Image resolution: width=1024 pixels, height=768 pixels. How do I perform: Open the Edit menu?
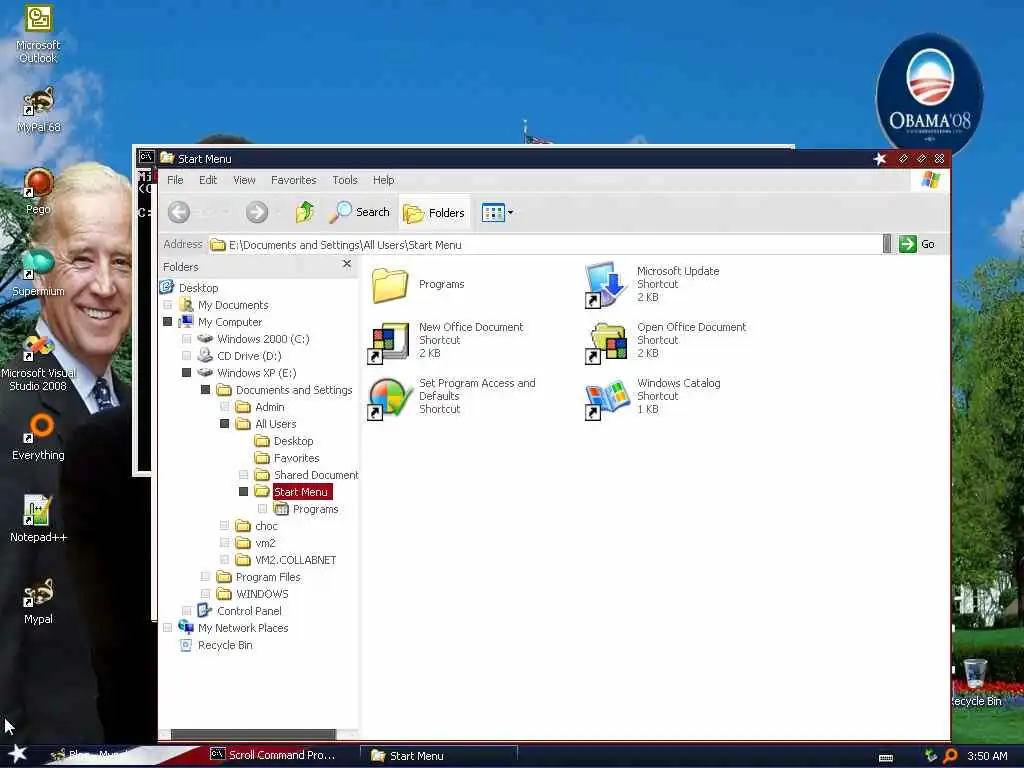[208, 180]
